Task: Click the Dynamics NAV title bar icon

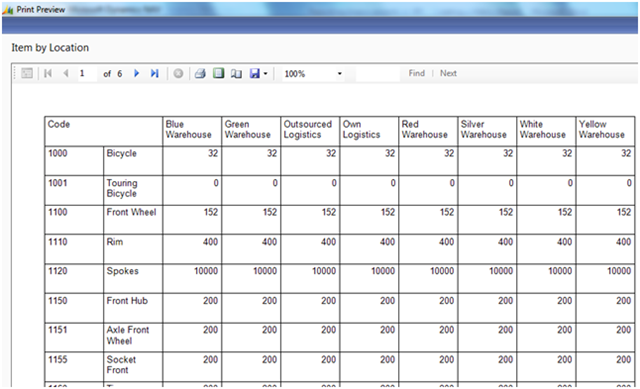Action: click(x=8, y=10)
